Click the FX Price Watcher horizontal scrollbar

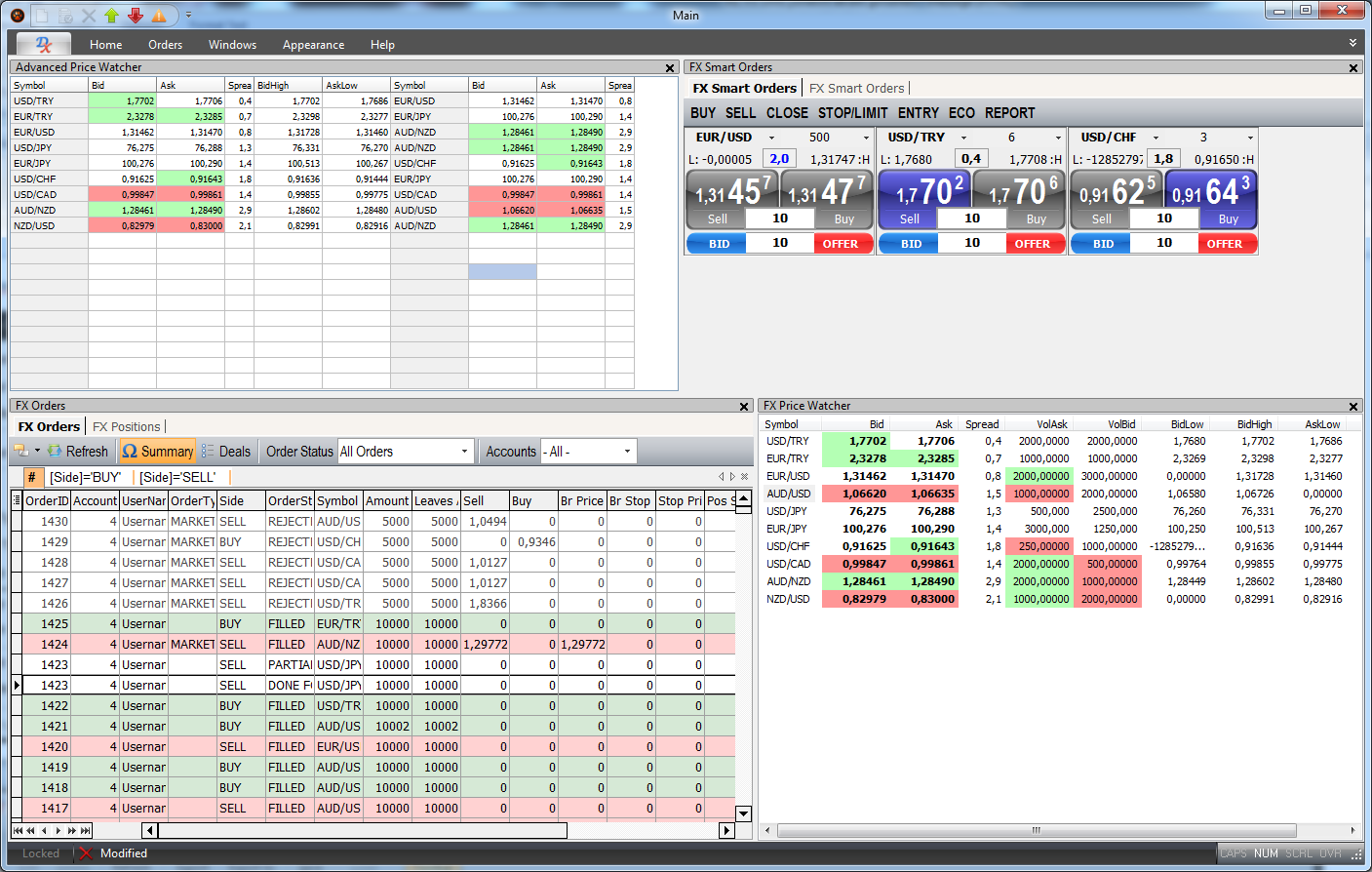(1036, 830)
